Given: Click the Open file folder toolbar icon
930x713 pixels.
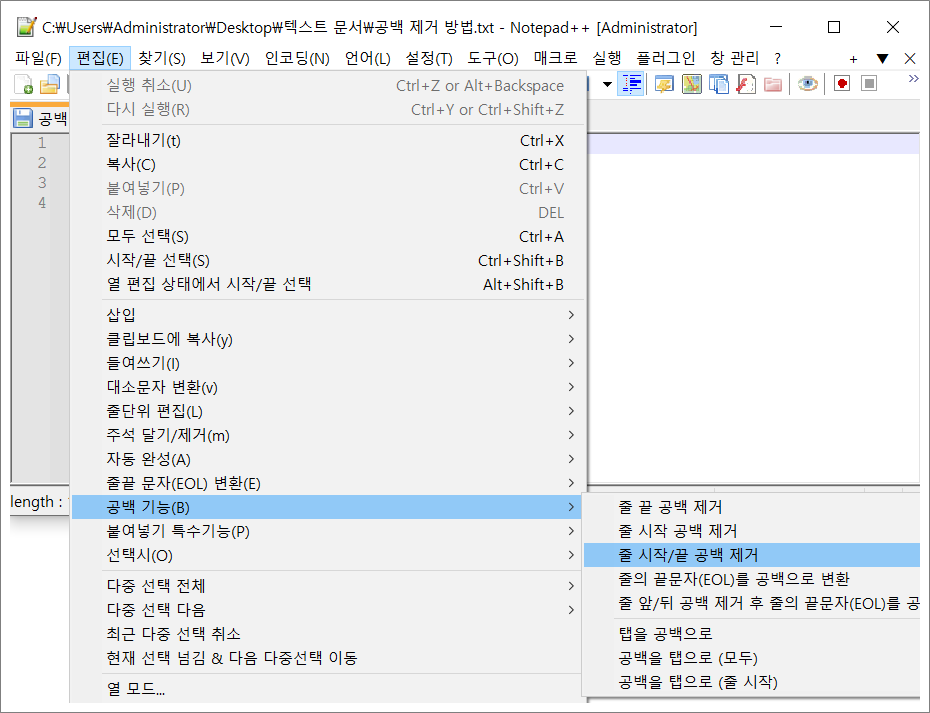Looking at the screenshot, I should coord(50,84).
